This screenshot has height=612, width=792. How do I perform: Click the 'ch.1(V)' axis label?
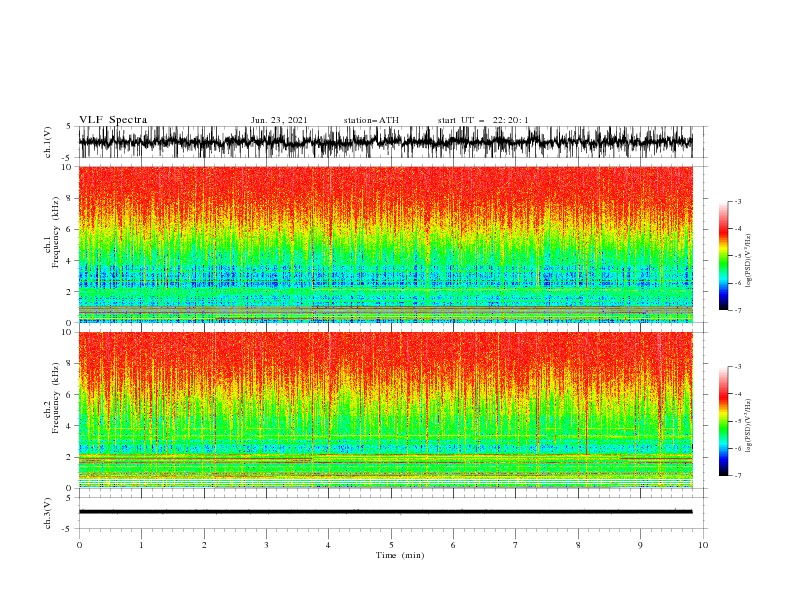[48, 142]
